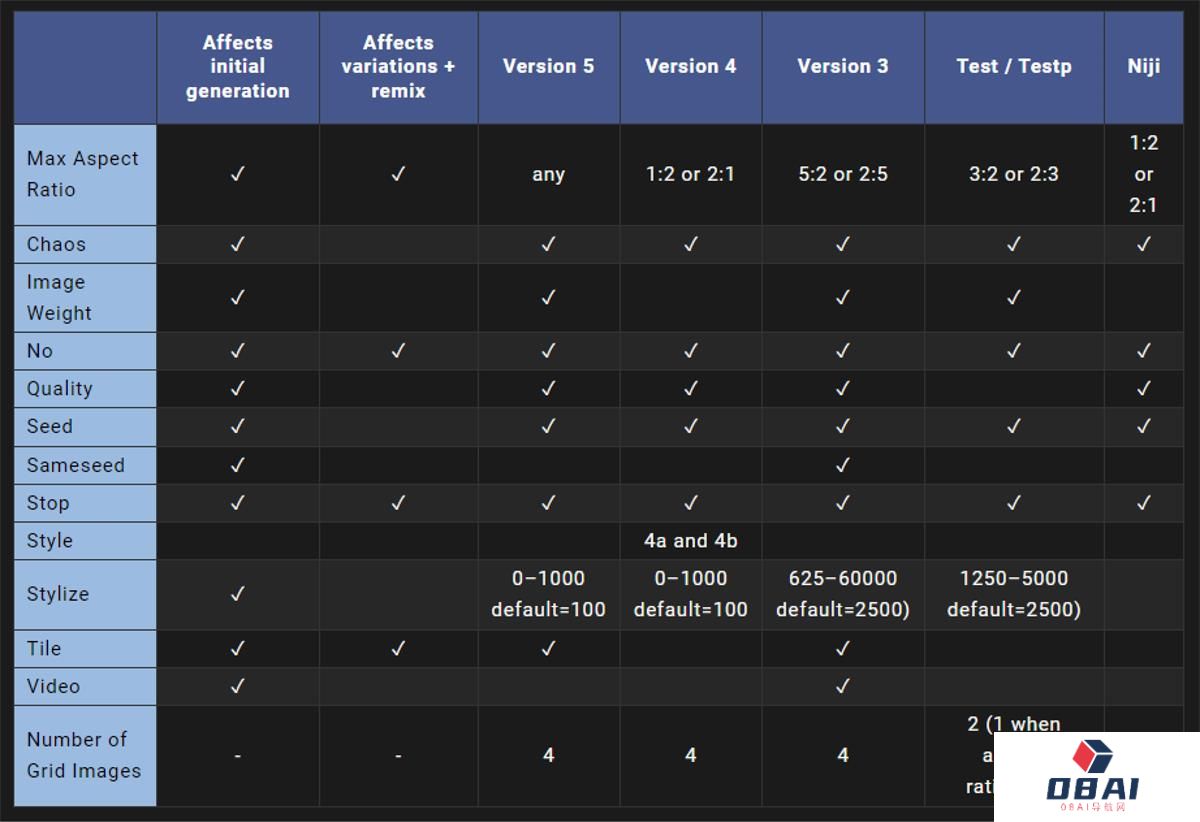Viewport: 1200px width, 822px height.
Task: Click the "5:2 or 2:5" aspect ratio cell
Action: pyautogui.click(x=842, y=174)
